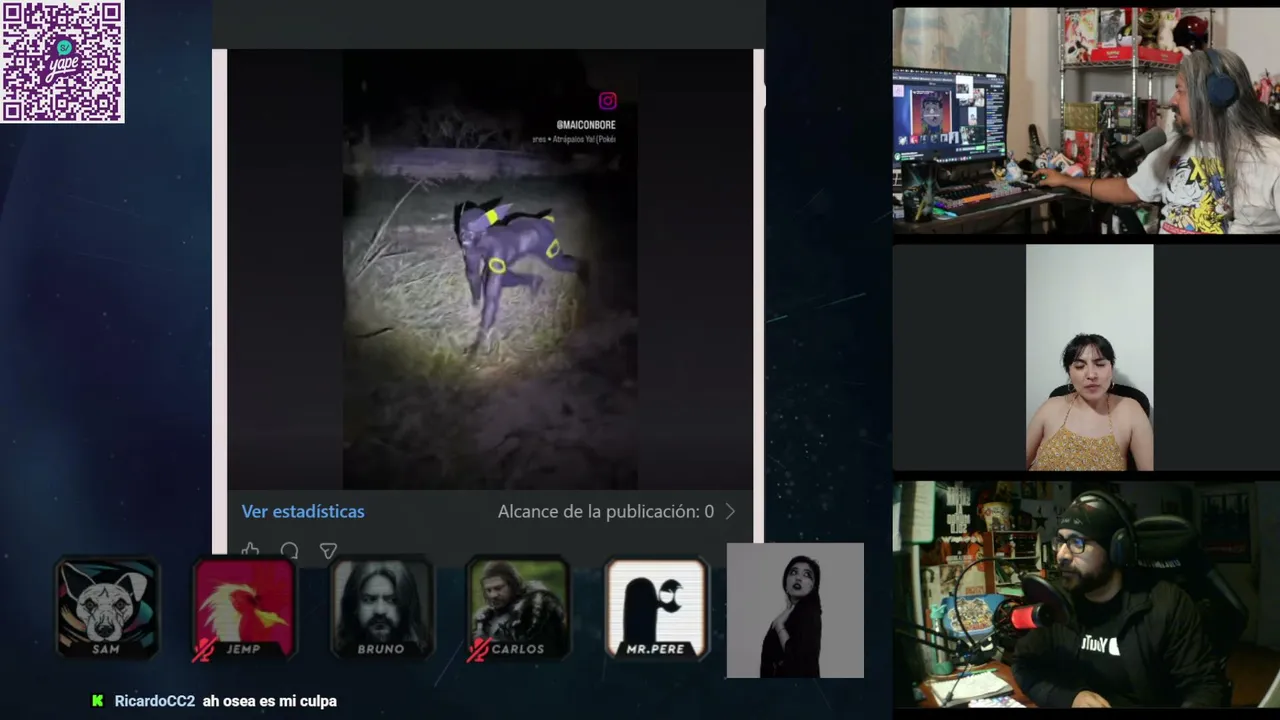
Task: Select the CARLOS avatar
Action: pos(519,608)
